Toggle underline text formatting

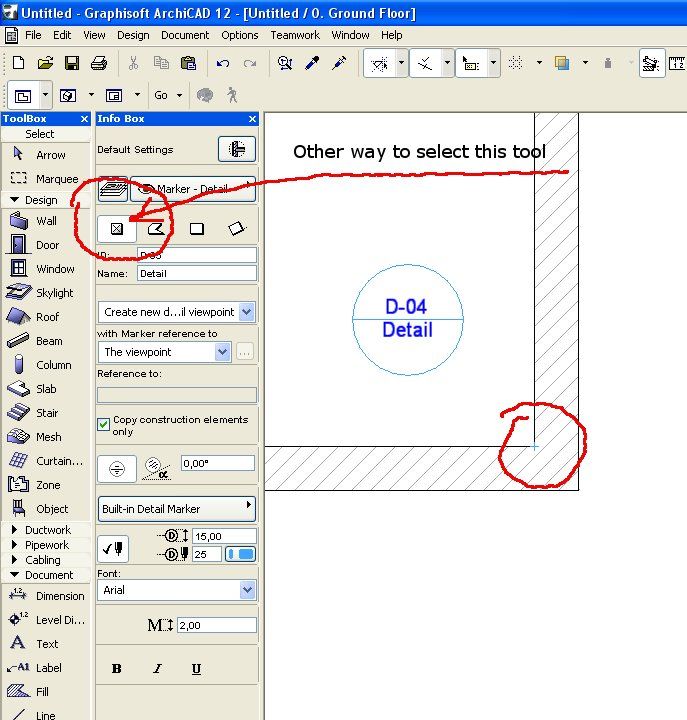(x=196, y=669)
